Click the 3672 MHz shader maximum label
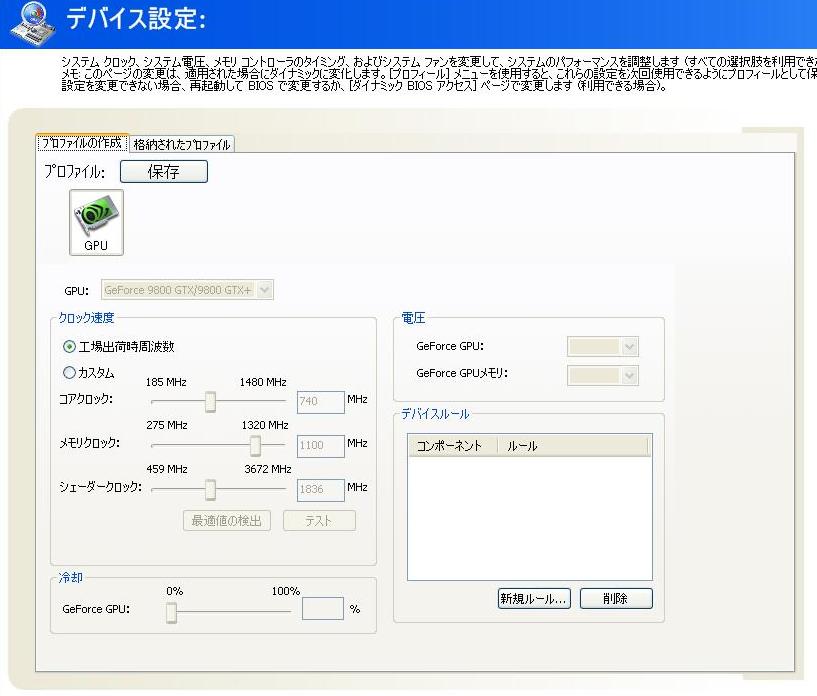Image resolution: width=817 pixels, height=696 pixels. point(268,469)
